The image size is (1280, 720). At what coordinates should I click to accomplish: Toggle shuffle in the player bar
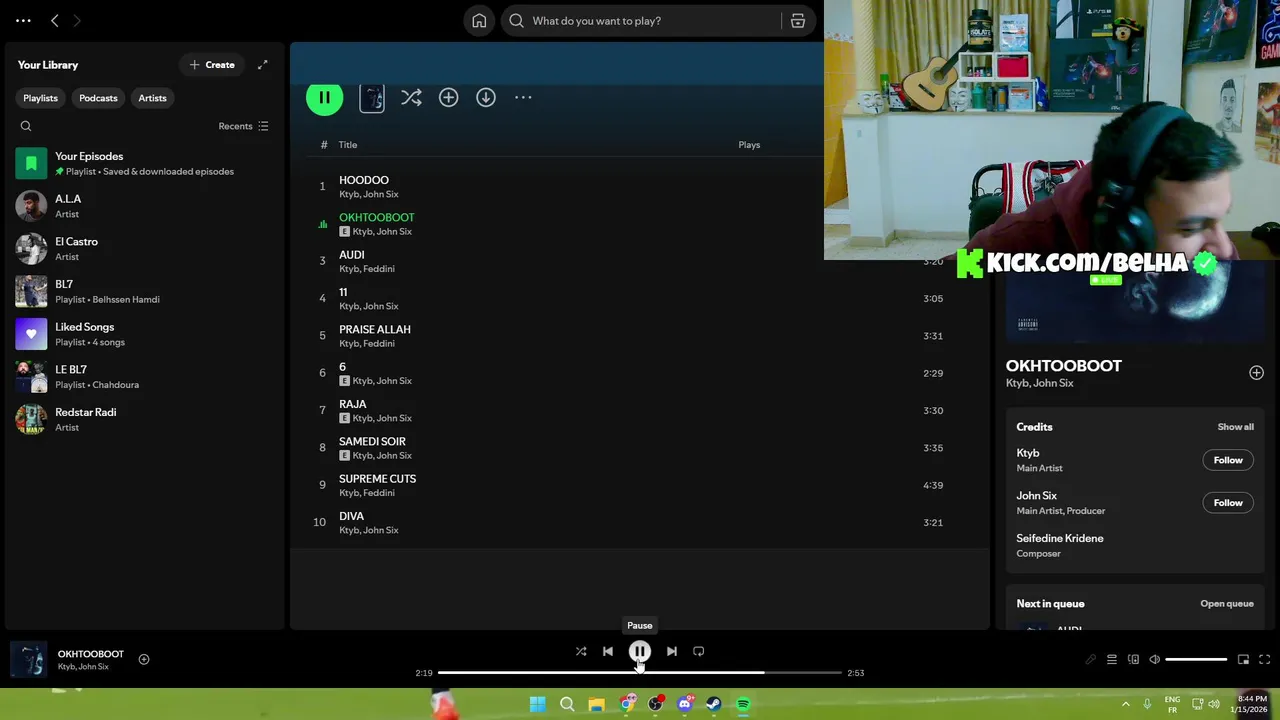[x=581, y=651]
